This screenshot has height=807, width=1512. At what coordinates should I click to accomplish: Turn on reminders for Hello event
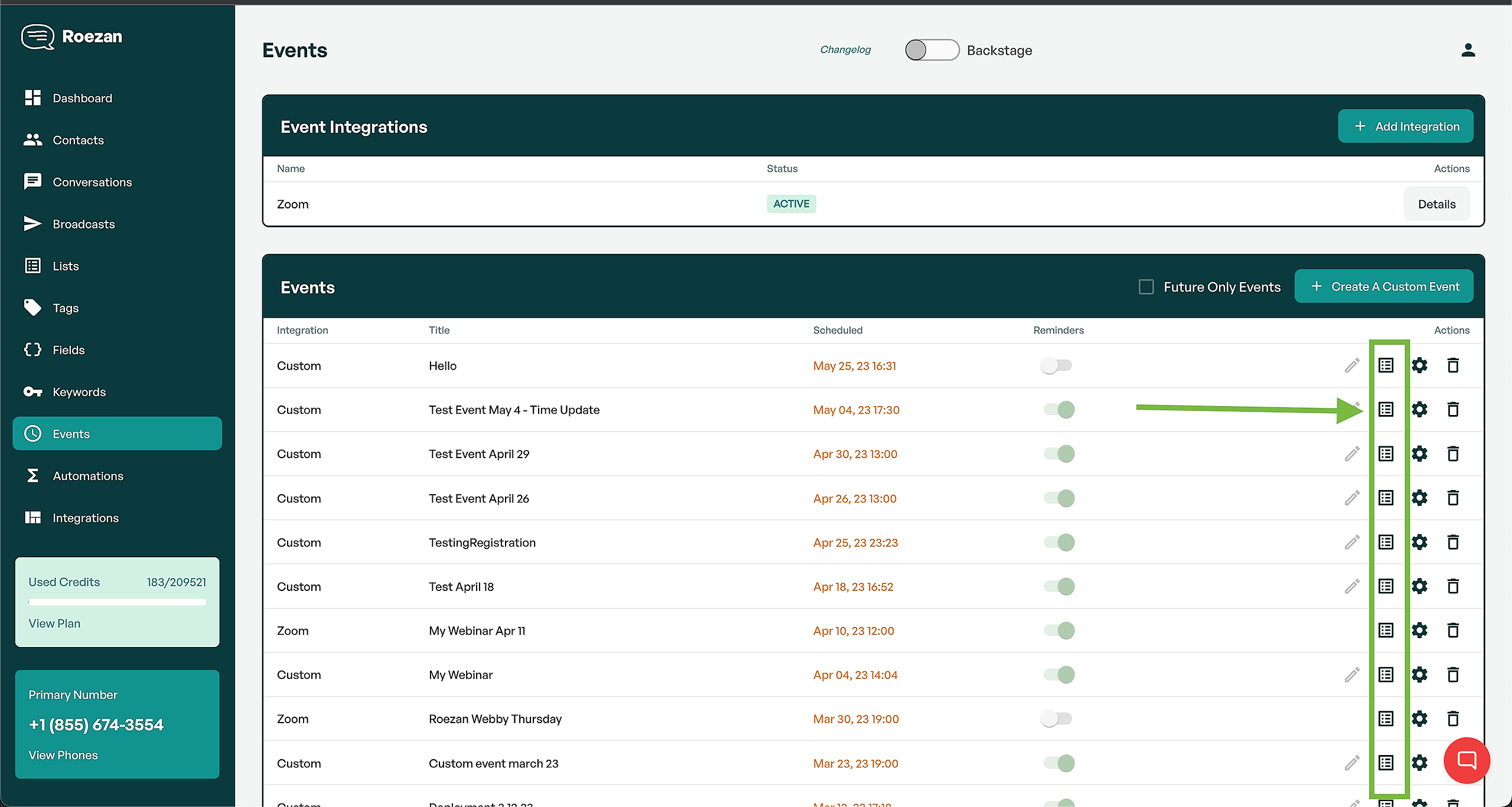pyautogui.click(x=1057, y=365)
